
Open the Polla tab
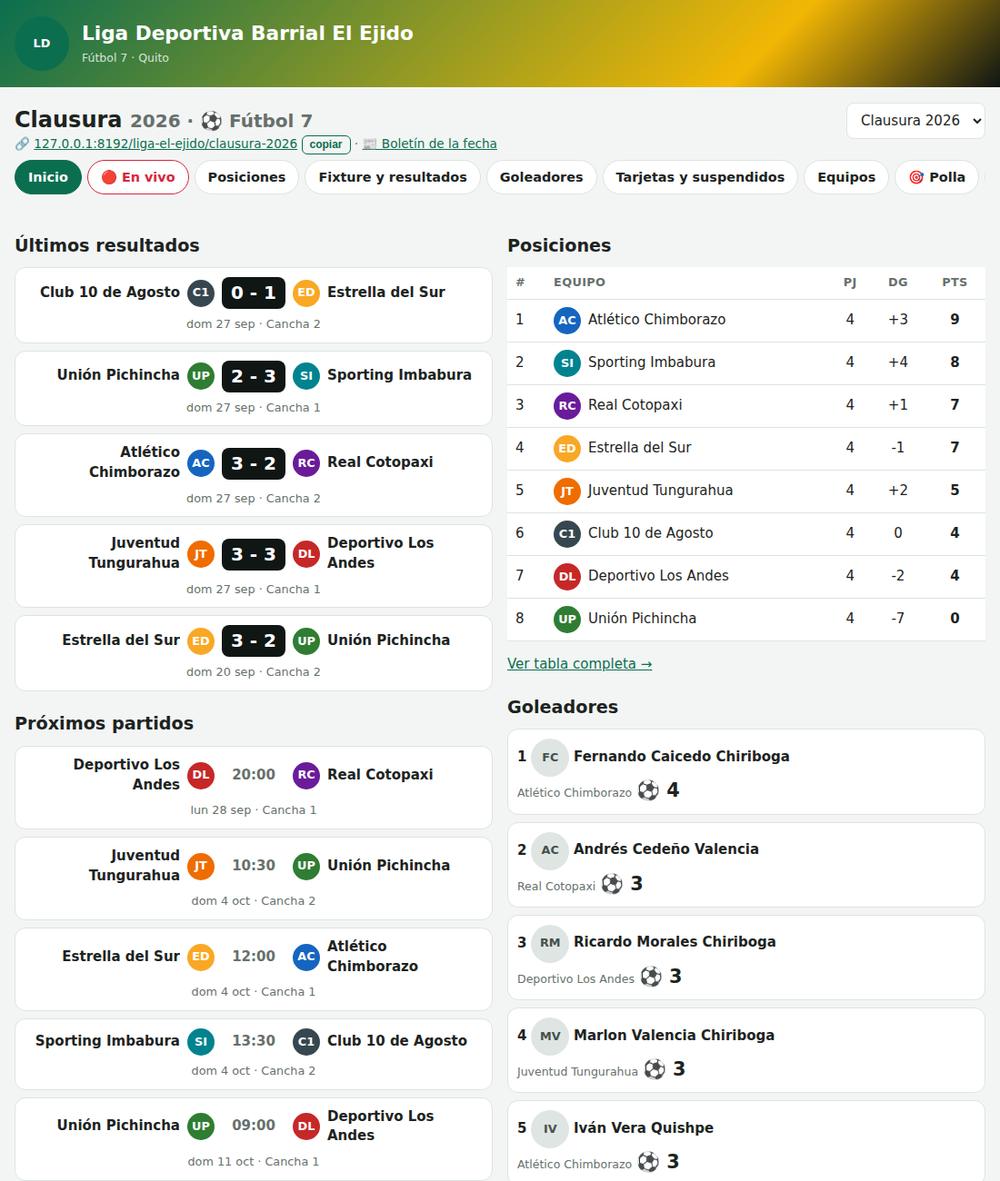(937, 177)
